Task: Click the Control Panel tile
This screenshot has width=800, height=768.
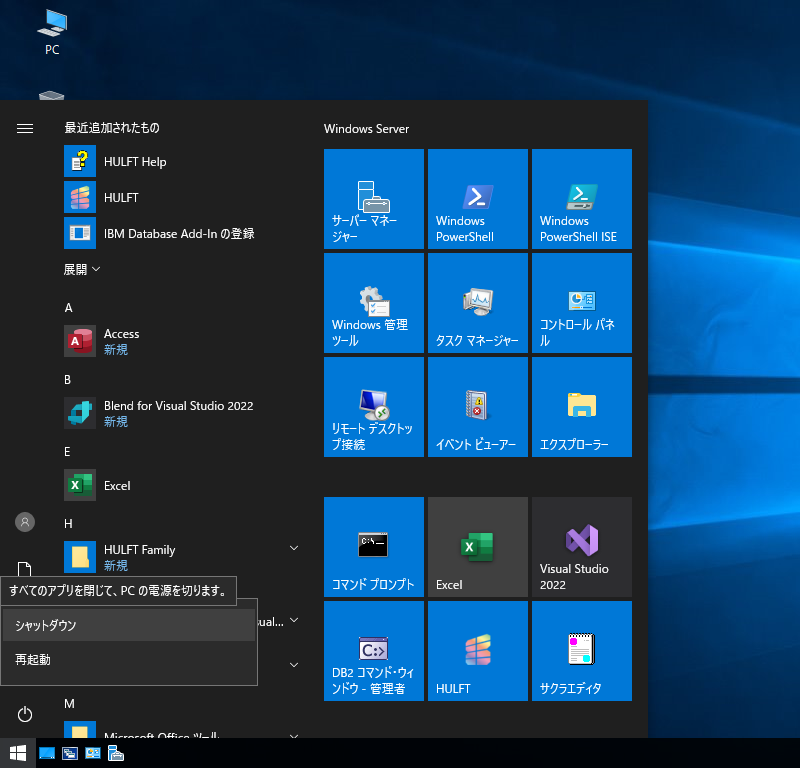Action: coord(581,303)
